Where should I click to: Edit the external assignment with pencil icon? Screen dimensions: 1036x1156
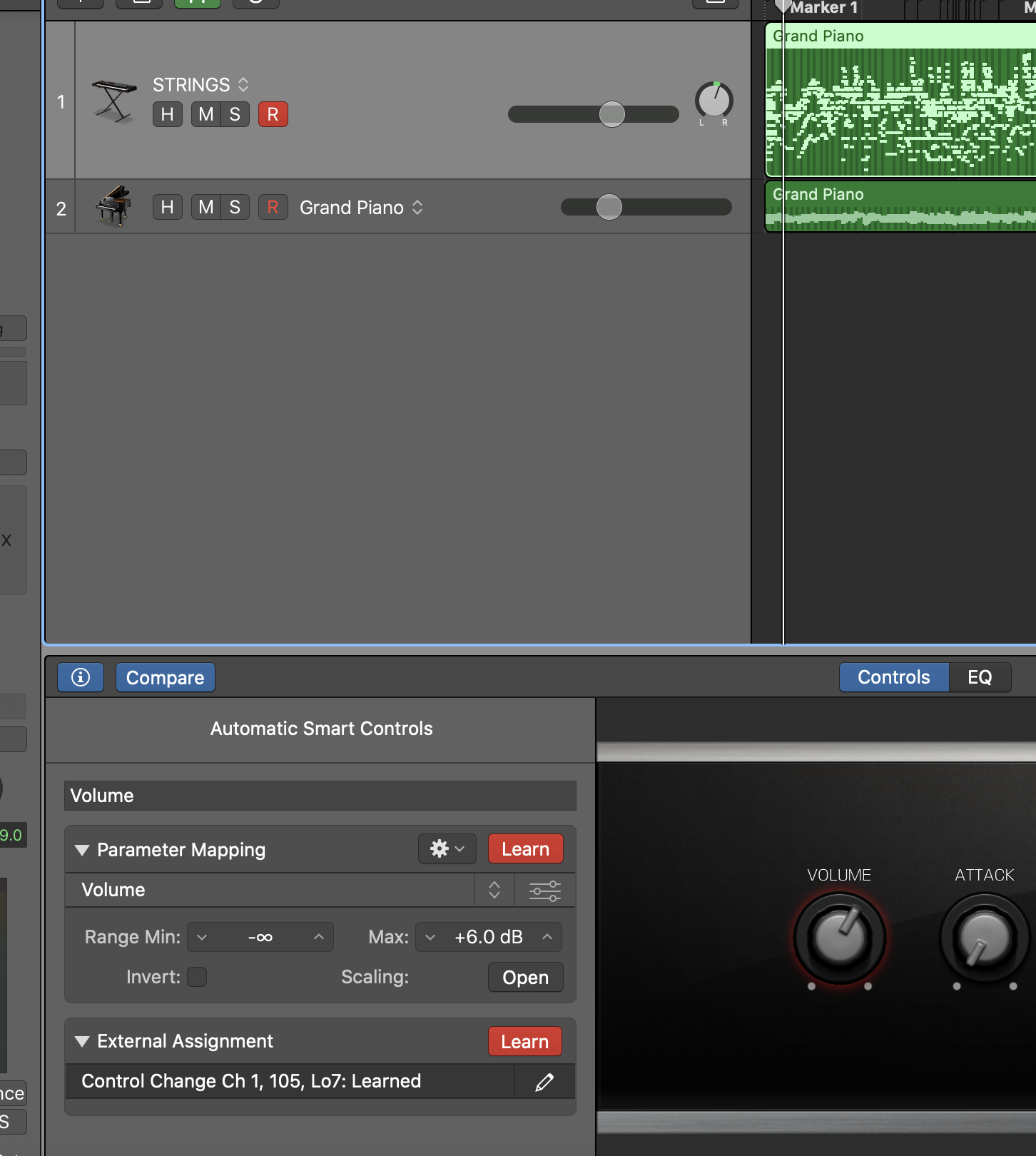(x=544, y=1083)
